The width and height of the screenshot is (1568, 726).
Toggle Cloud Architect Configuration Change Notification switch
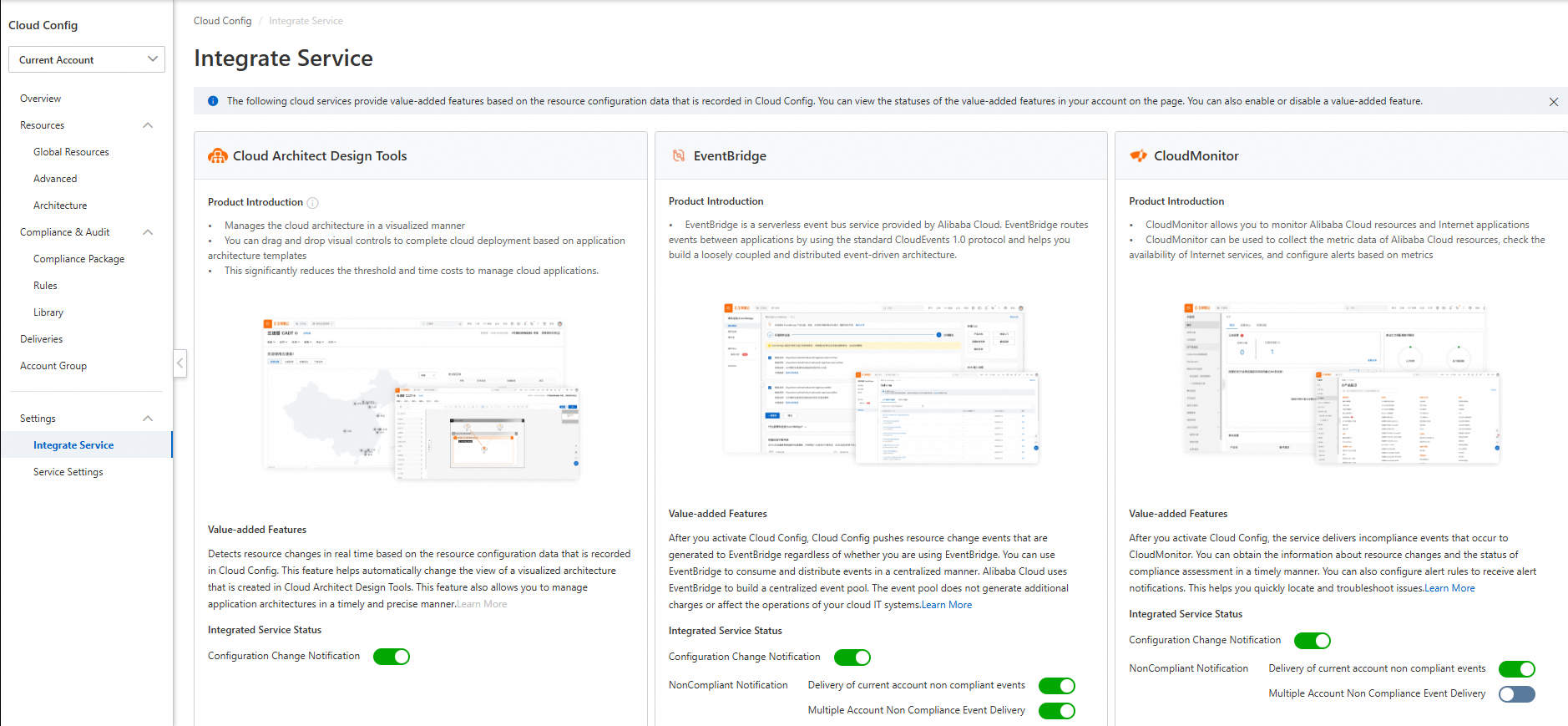(392, 657)
